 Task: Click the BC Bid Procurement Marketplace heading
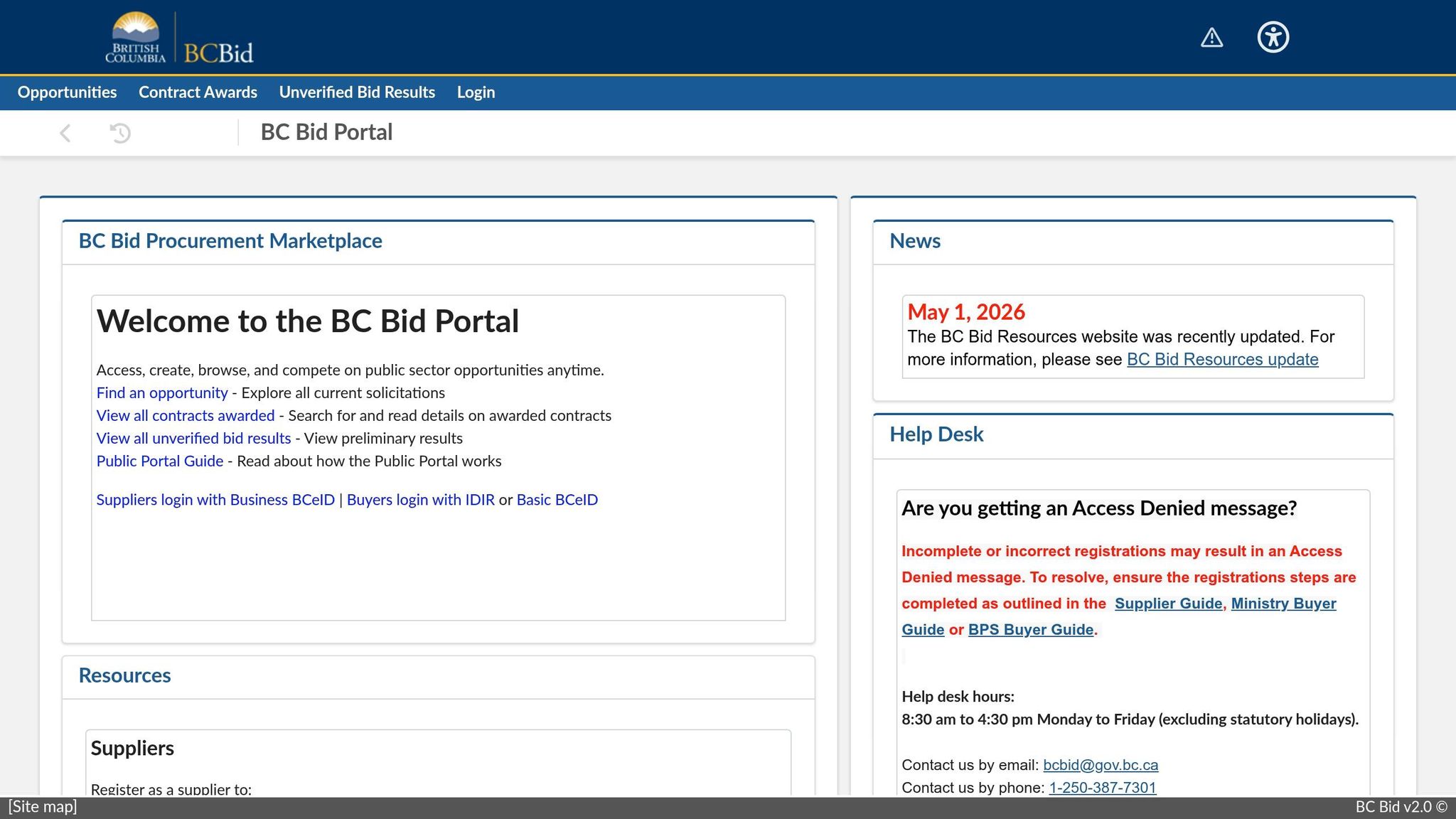coord(230,241)
